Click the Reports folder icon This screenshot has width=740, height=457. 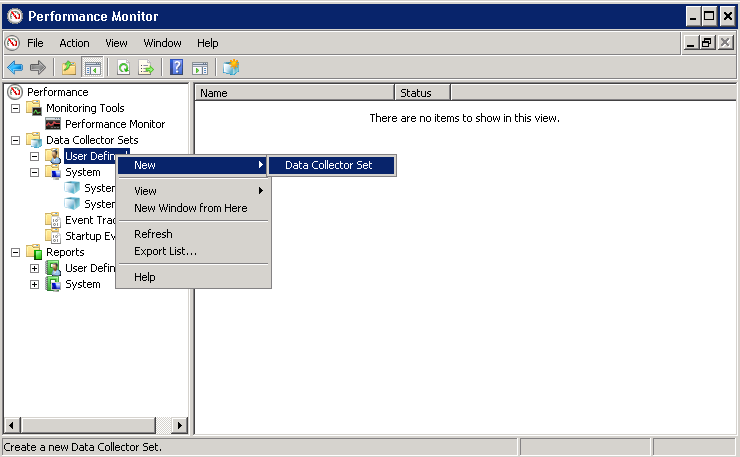tap(34, 252)
